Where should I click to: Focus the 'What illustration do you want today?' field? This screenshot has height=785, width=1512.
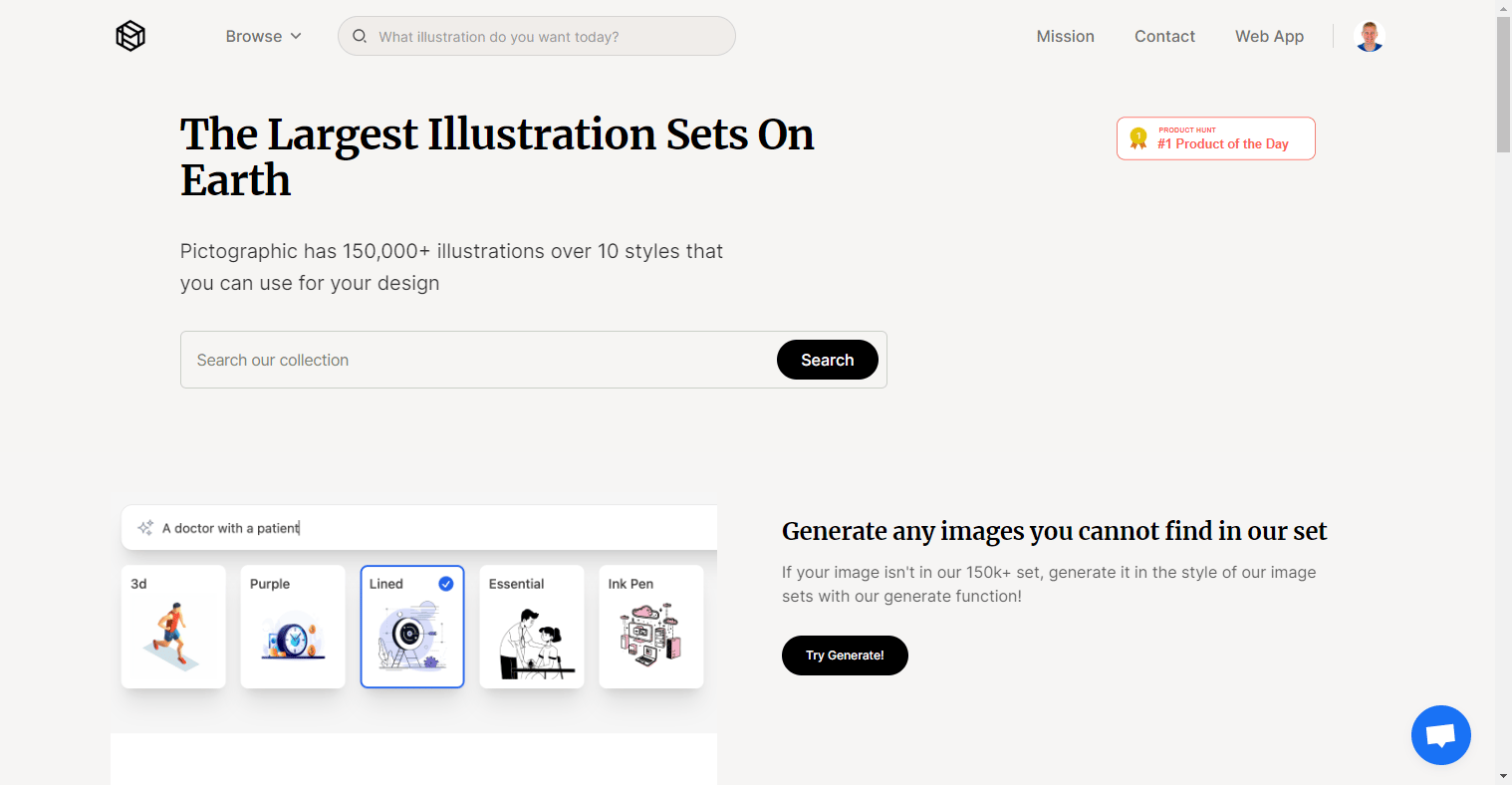coord(537,36)
